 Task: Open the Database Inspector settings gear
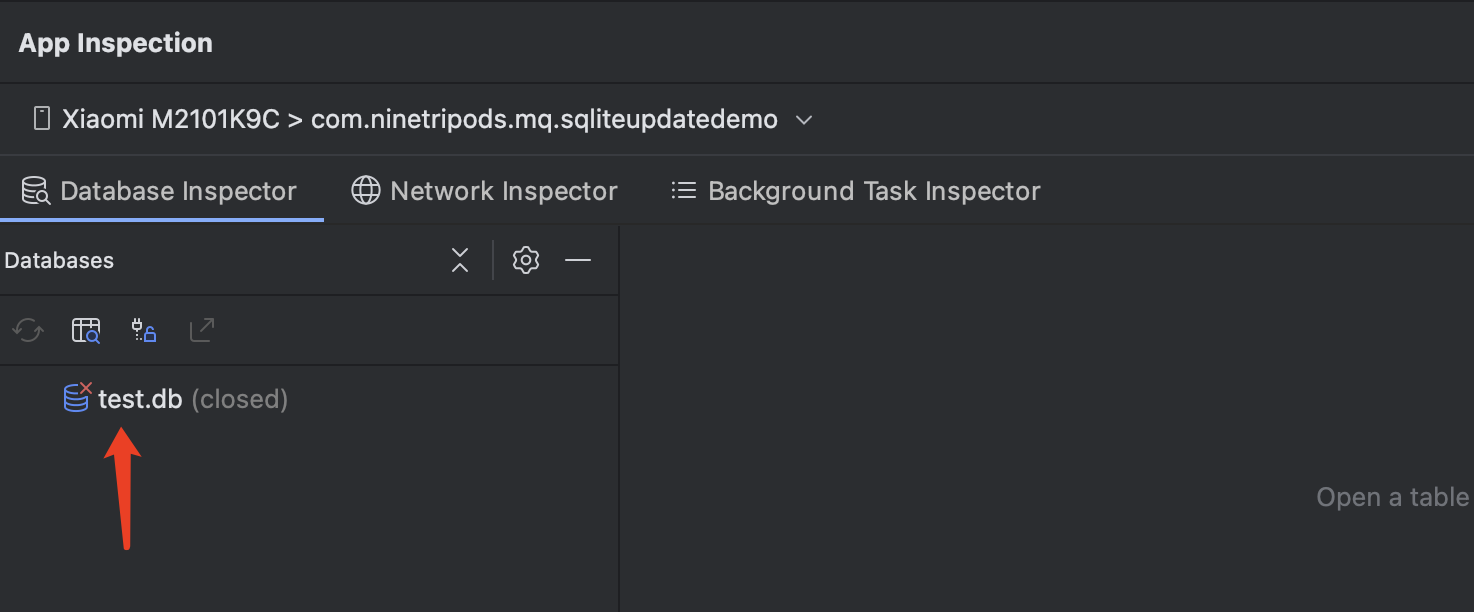(x=525, y=260)
